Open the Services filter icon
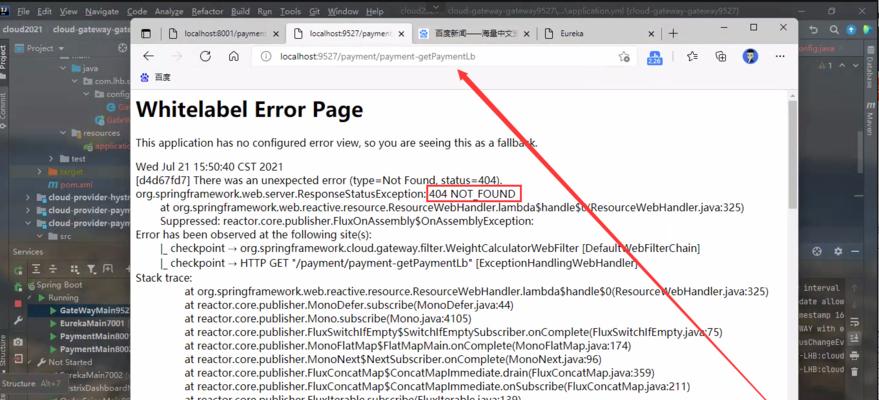Viewport: 879px width, 400px height. click(x=90, y=269)
